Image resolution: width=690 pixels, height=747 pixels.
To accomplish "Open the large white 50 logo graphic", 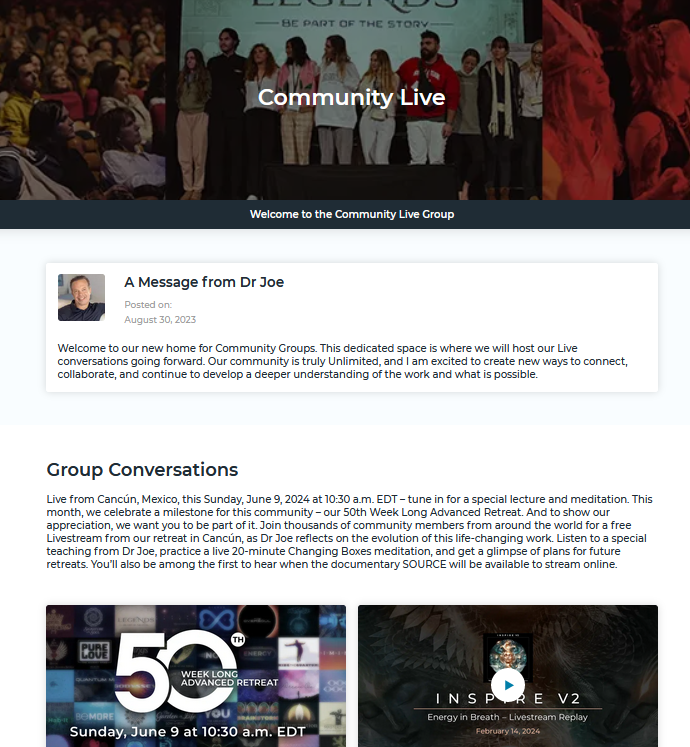I will [175, 671].
